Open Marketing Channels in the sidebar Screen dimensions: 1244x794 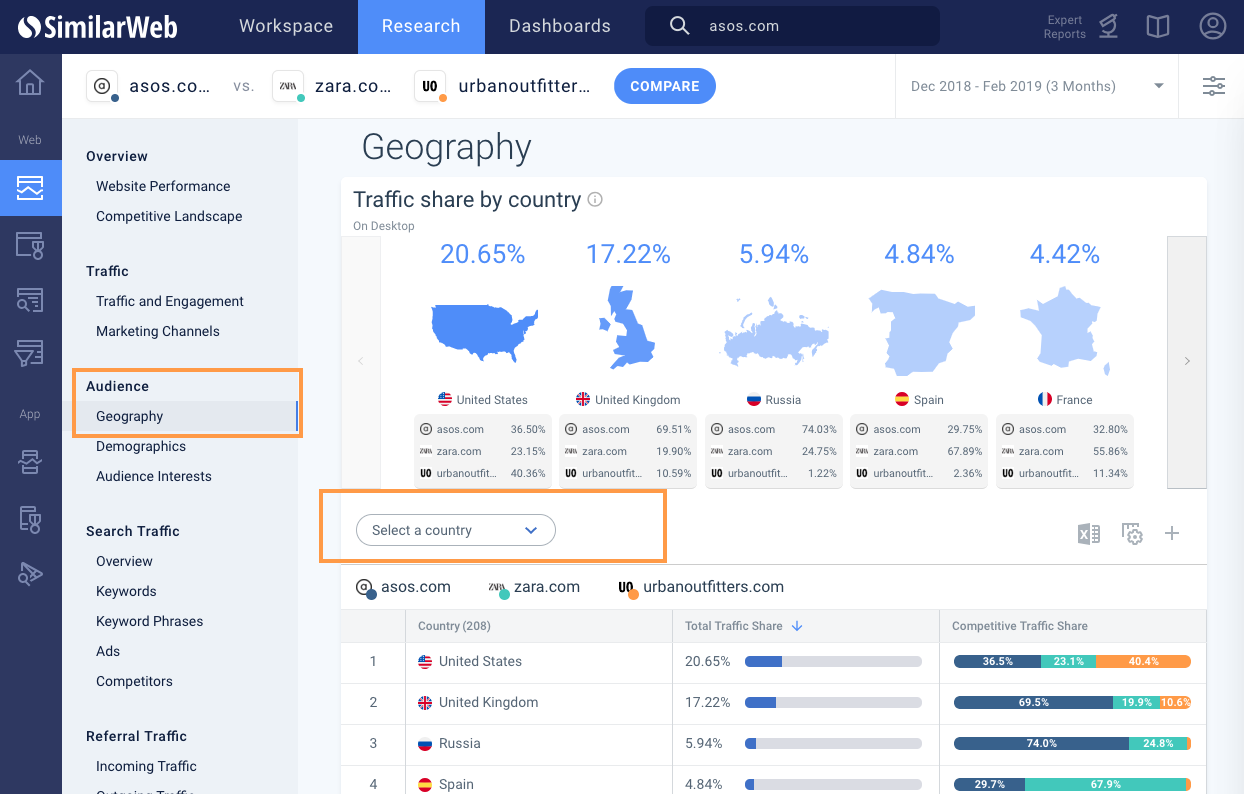click(x=158, y=331)
